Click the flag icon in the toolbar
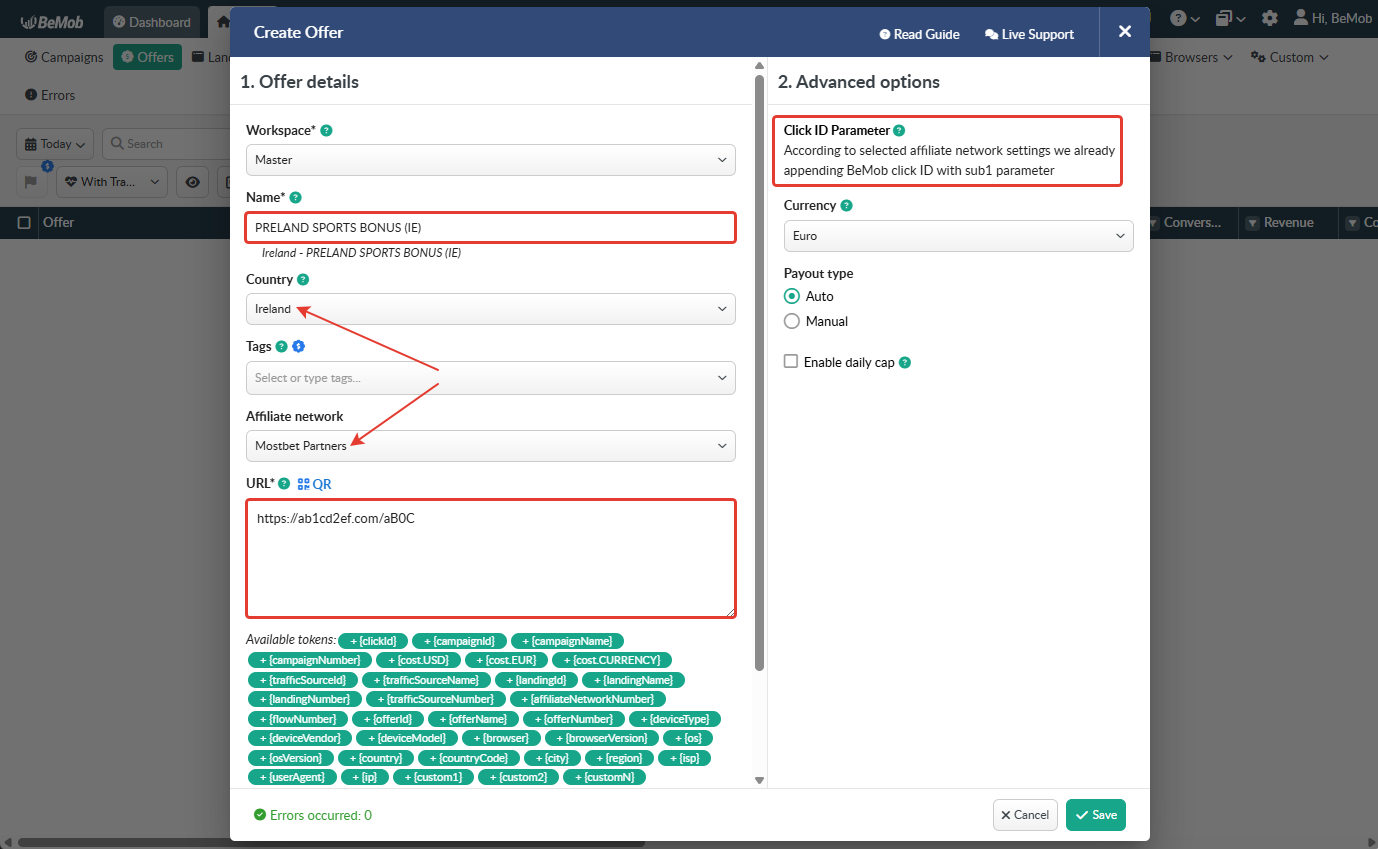 [x=31, y=182]
